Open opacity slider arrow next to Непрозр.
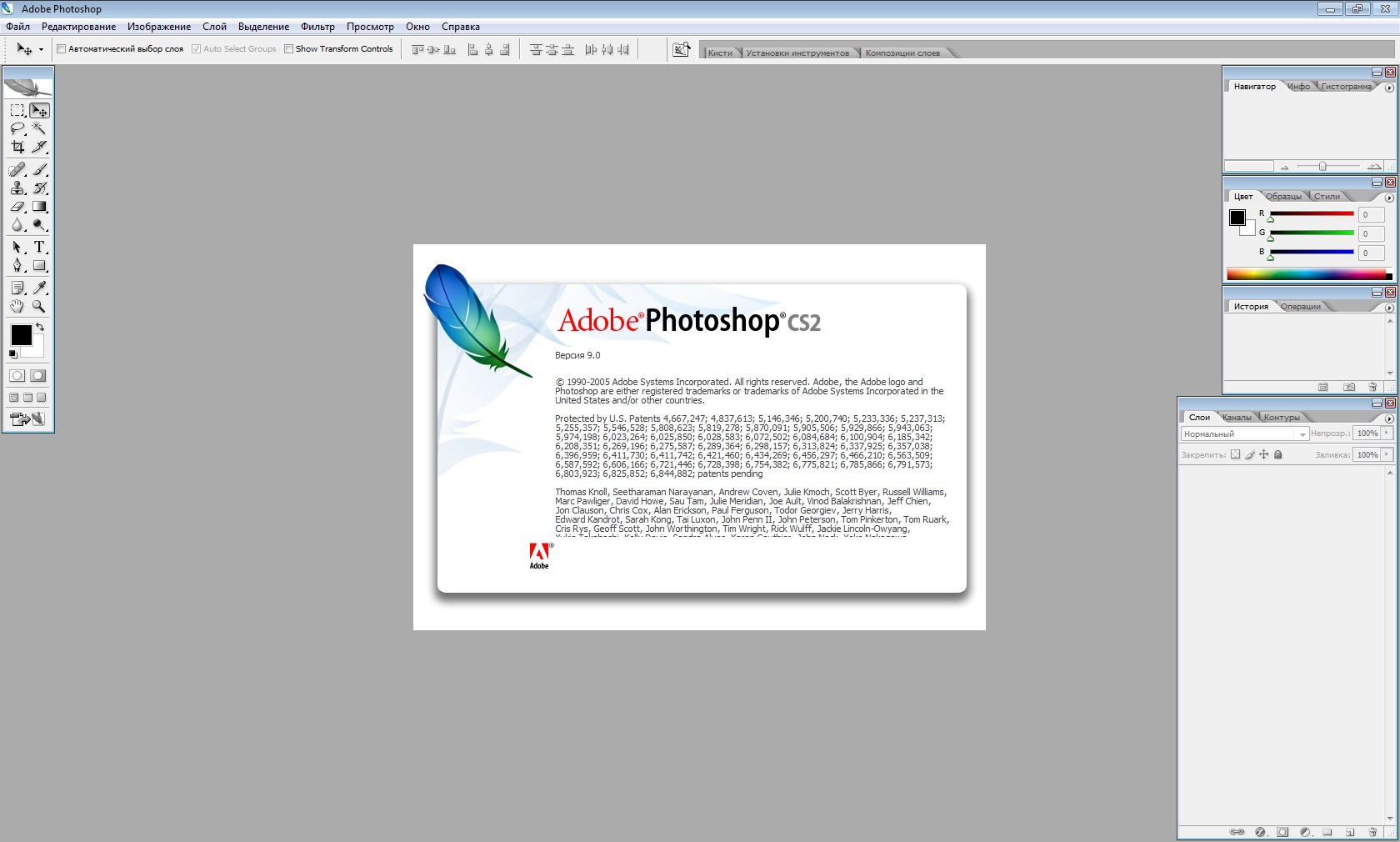1400x842 pixels. pyautogui.click(x=1387, y=433)
